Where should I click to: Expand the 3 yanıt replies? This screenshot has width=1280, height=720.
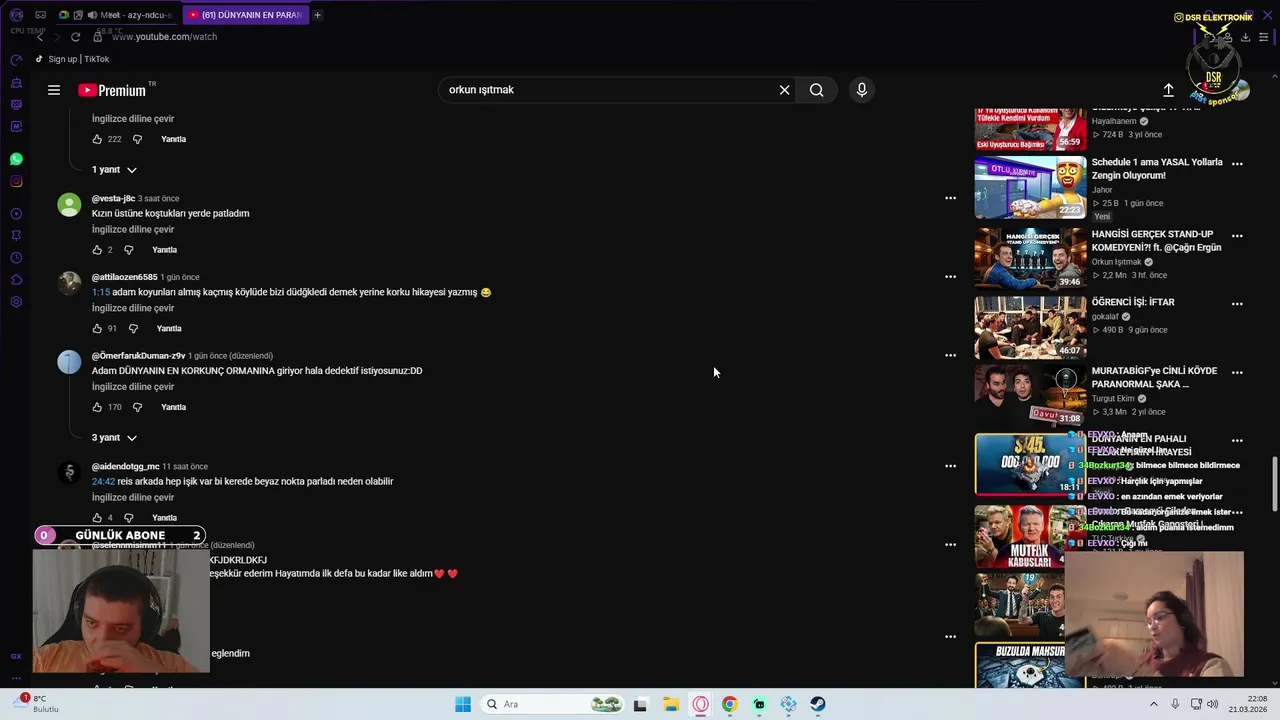[114, 438]
